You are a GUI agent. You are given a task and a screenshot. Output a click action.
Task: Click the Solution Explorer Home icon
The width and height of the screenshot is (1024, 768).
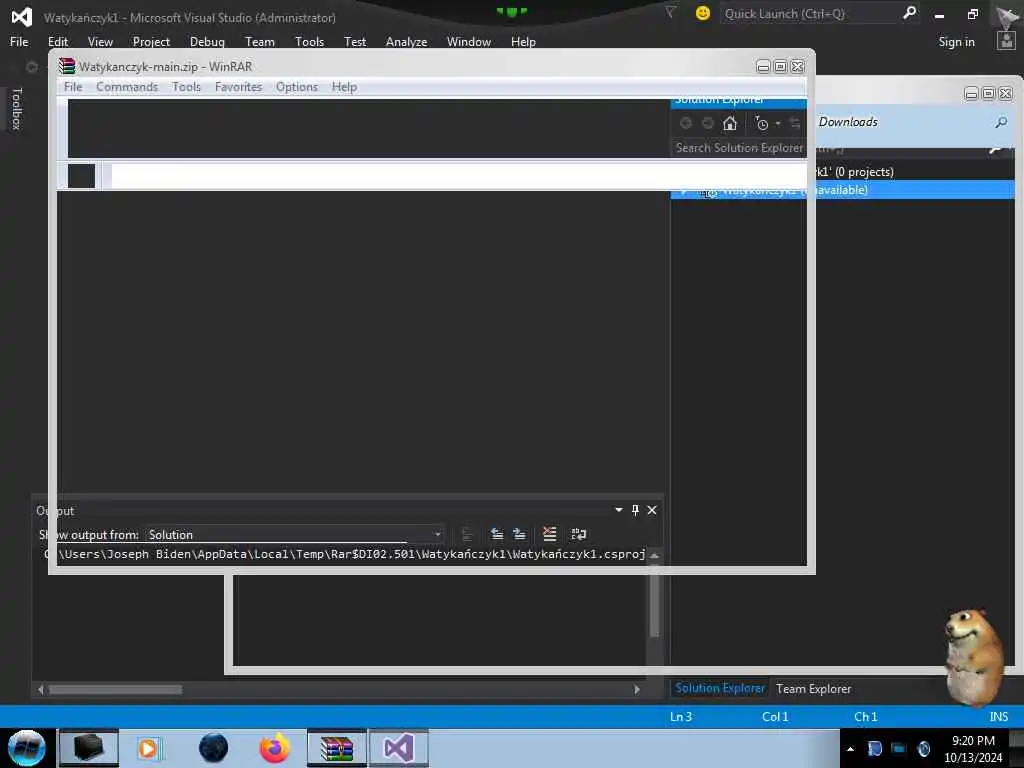point(729,123)
